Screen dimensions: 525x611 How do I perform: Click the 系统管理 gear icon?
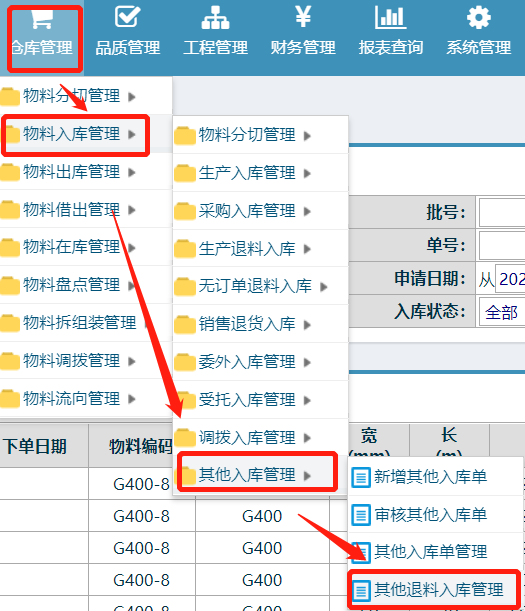[479, 18]
